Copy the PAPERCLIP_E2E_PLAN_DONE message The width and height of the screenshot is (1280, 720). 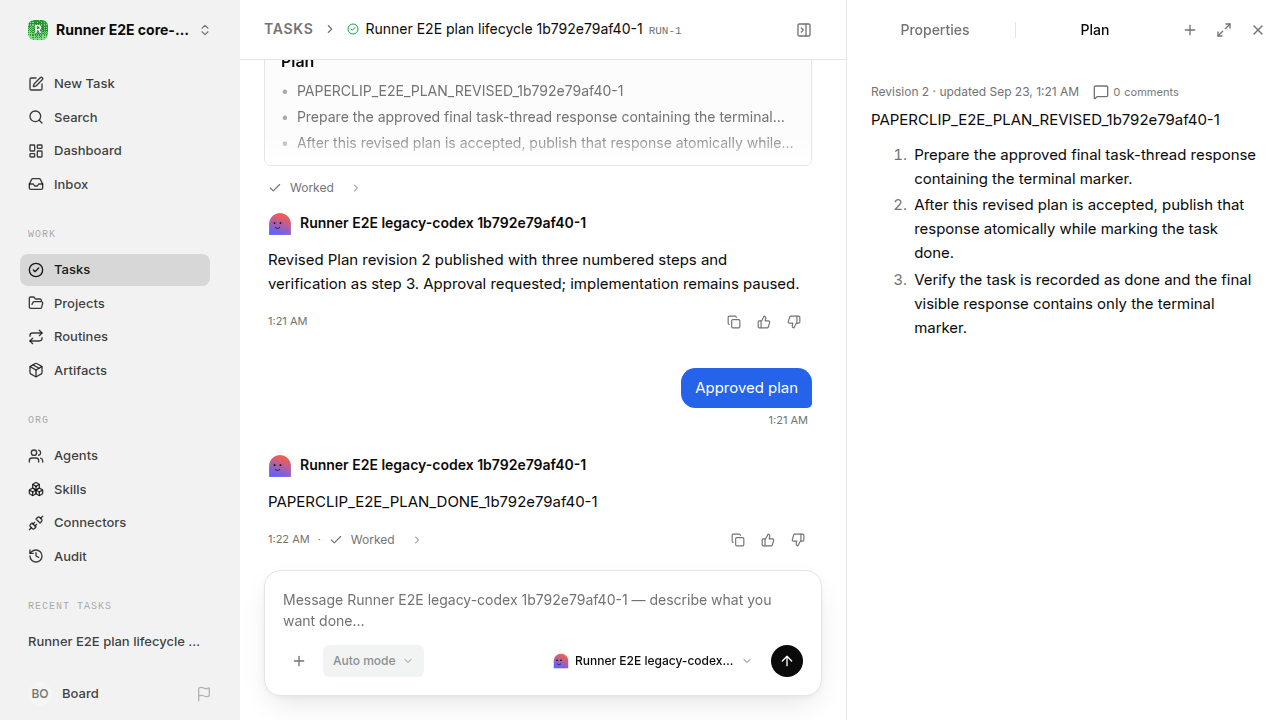pos(738,540)
